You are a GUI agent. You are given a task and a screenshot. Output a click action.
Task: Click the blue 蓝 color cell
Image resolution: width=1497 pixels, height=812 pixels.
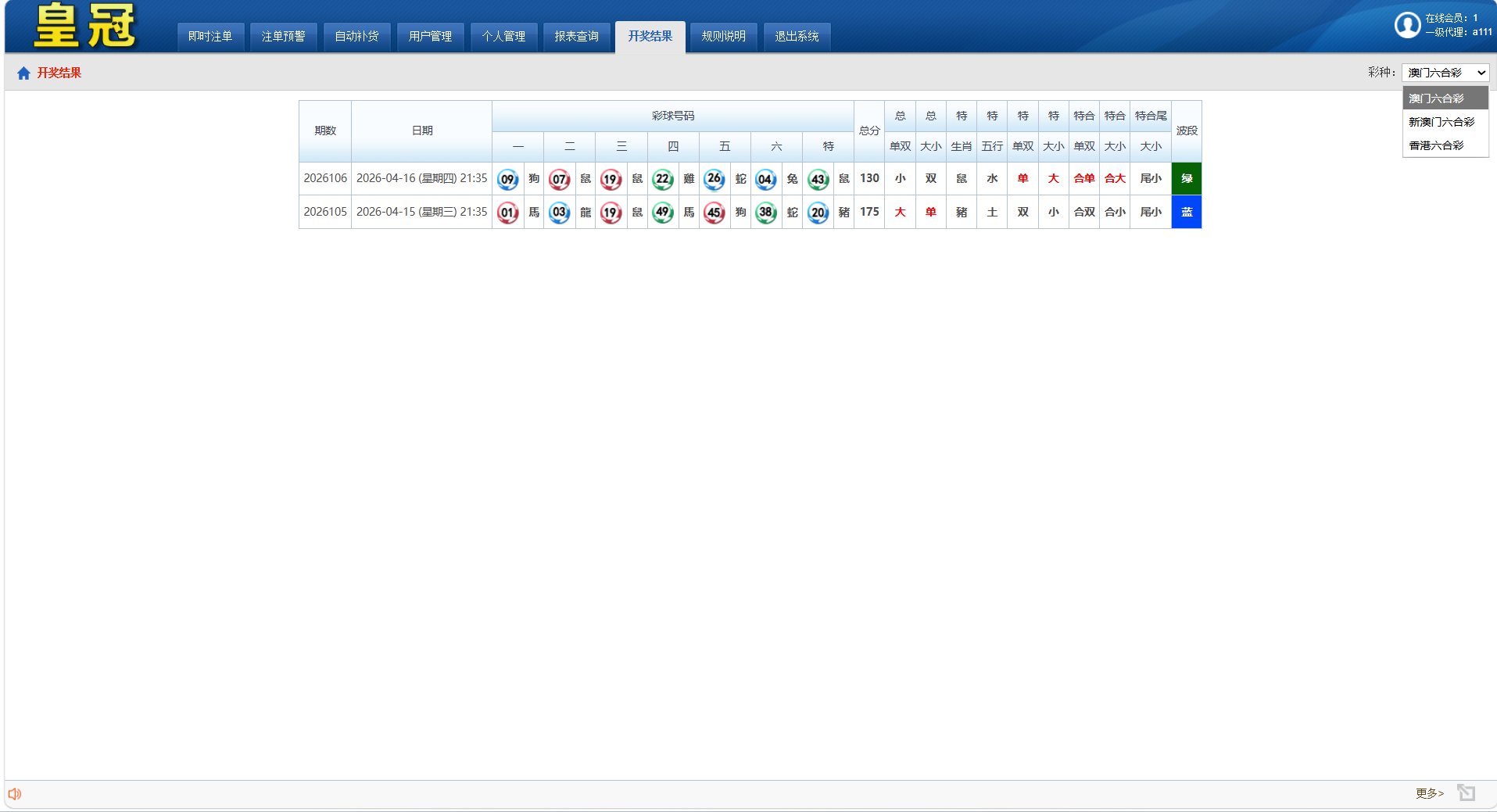[1186, 213]
